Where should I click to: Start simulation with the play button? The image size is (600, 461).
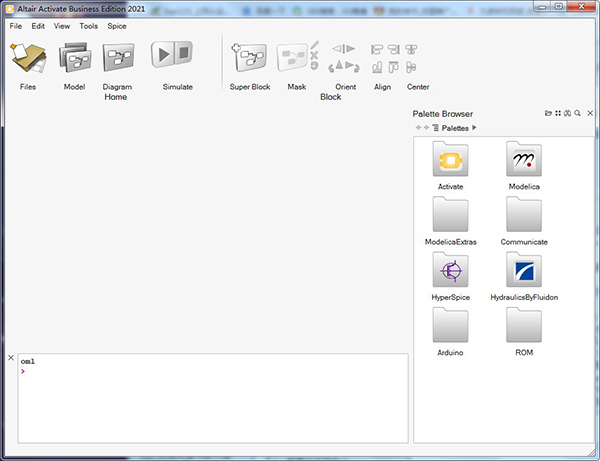click(162, 55)
